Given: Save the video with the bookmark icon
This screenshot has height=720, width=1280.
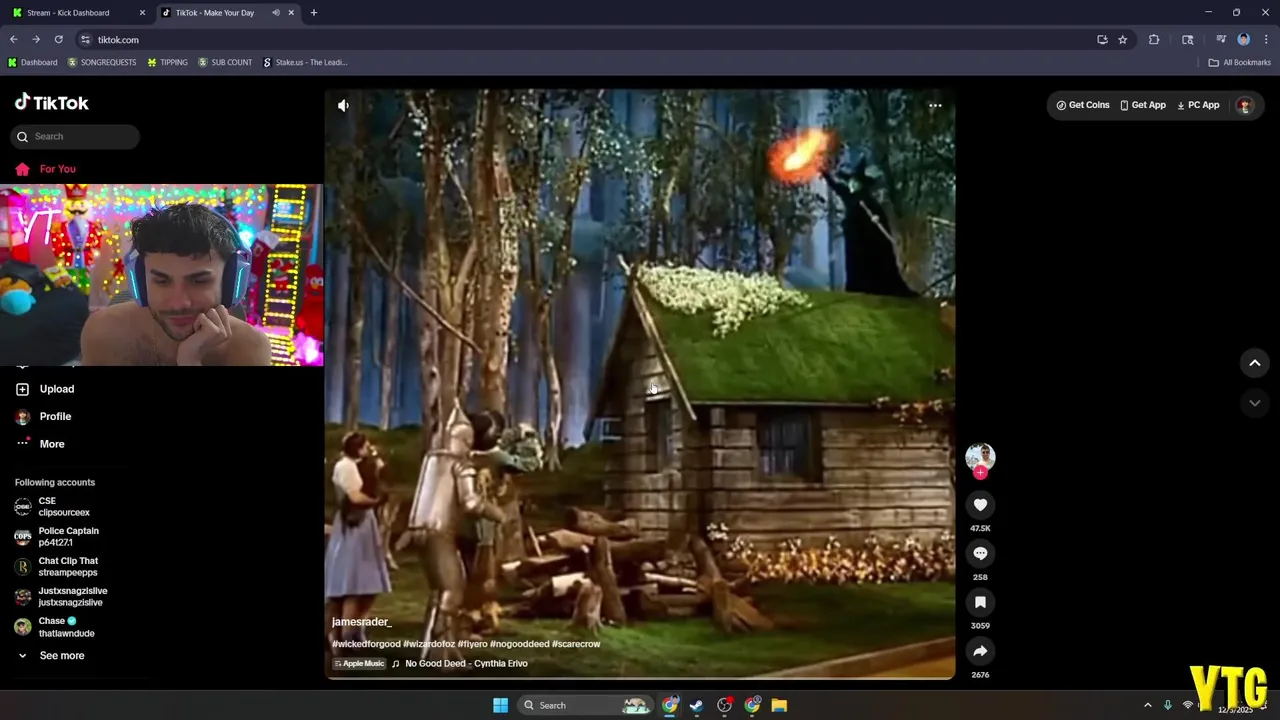Looking at the screenshot, I should tap(980, 602).
